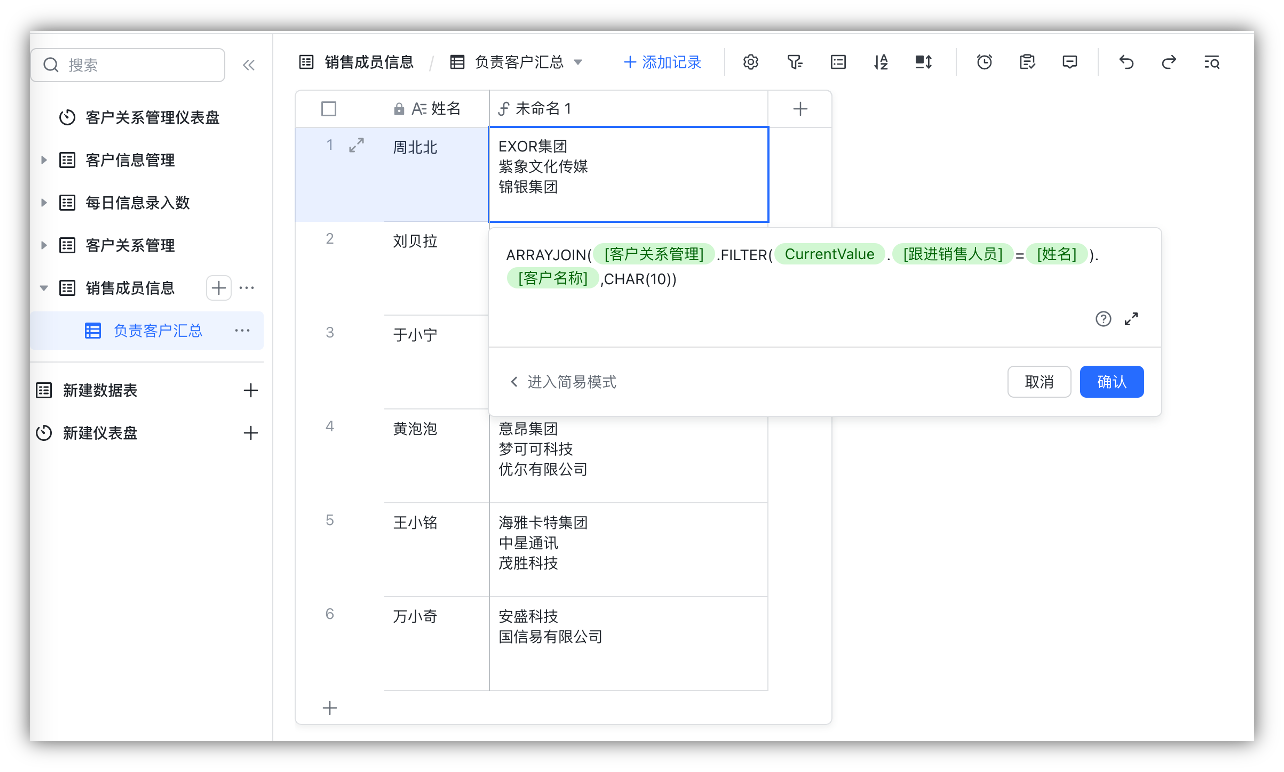Click 添加记录 button
Screen dimensions: 1284x772
662,62
